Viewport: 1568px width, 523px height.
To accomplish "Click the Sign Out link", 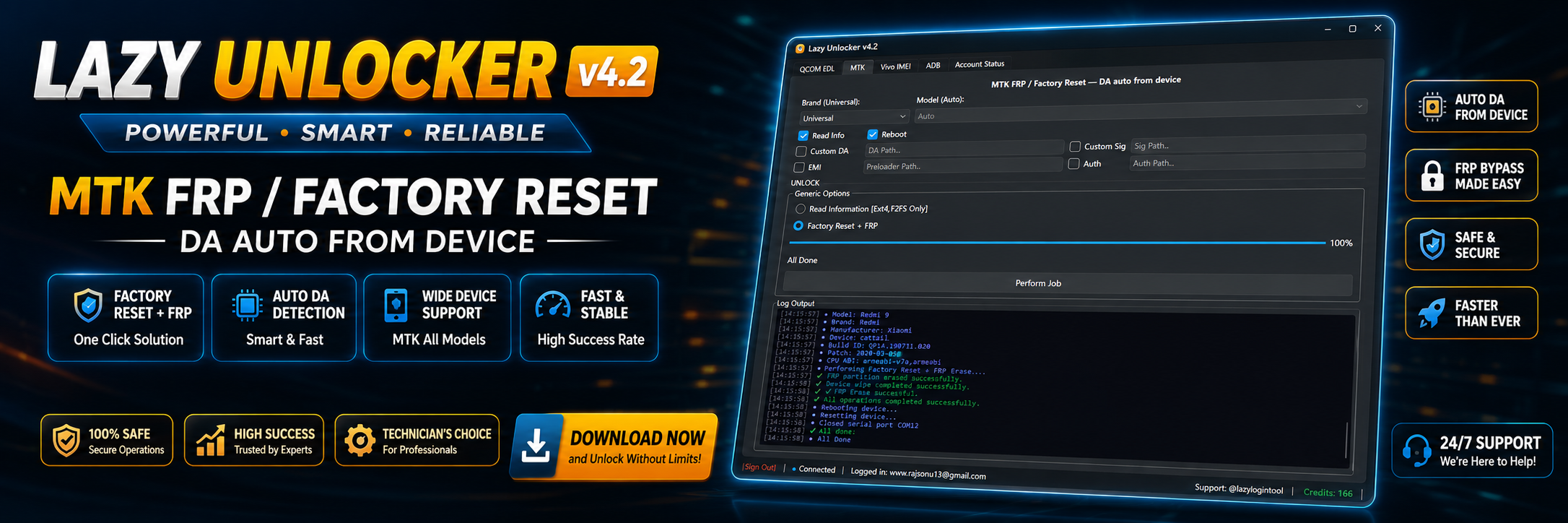I will [759, 467].
